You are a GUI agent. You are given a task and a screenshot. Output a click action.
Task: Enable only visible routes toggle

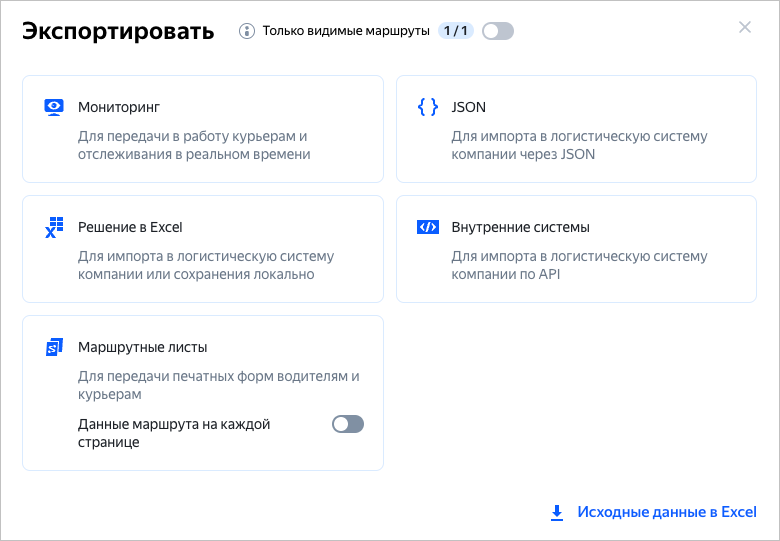497,31
